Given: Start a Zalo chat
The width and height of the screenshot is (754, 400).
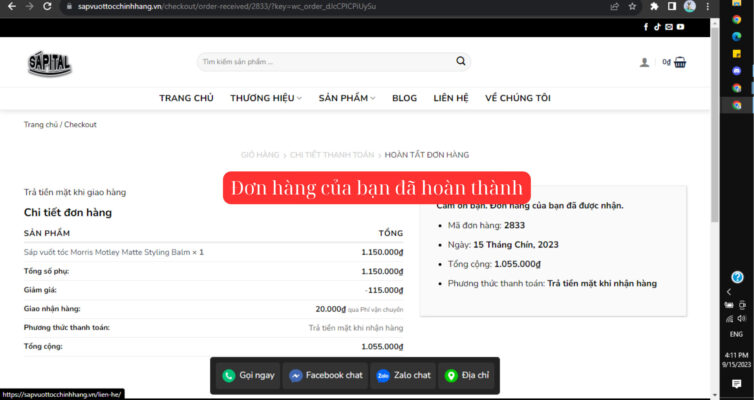Looking at the screenshot, I should (403, 375).
